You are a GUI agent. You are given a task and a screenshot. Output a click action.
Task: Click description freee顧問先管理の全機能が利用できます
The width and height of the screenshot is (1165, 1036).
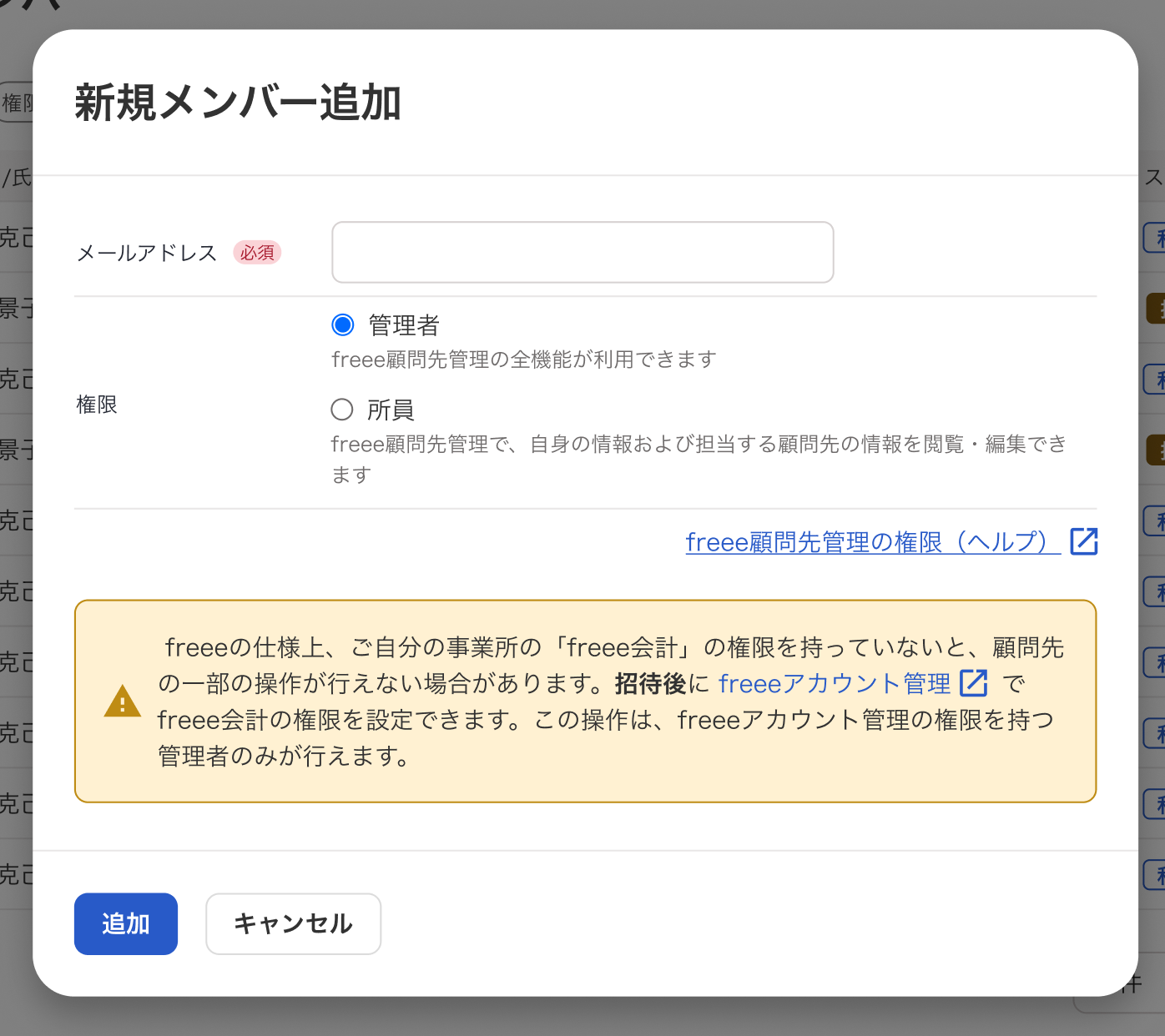(x=524, y=360)
